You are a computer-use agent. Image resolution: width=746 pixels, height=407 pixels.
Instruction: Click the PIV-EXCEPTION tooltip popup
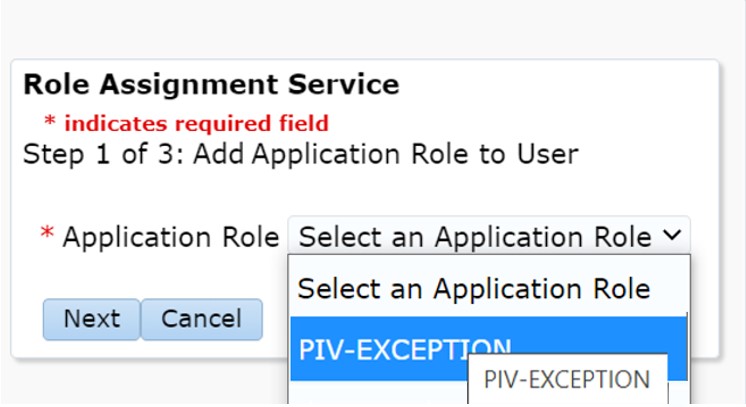pos(566,380)
